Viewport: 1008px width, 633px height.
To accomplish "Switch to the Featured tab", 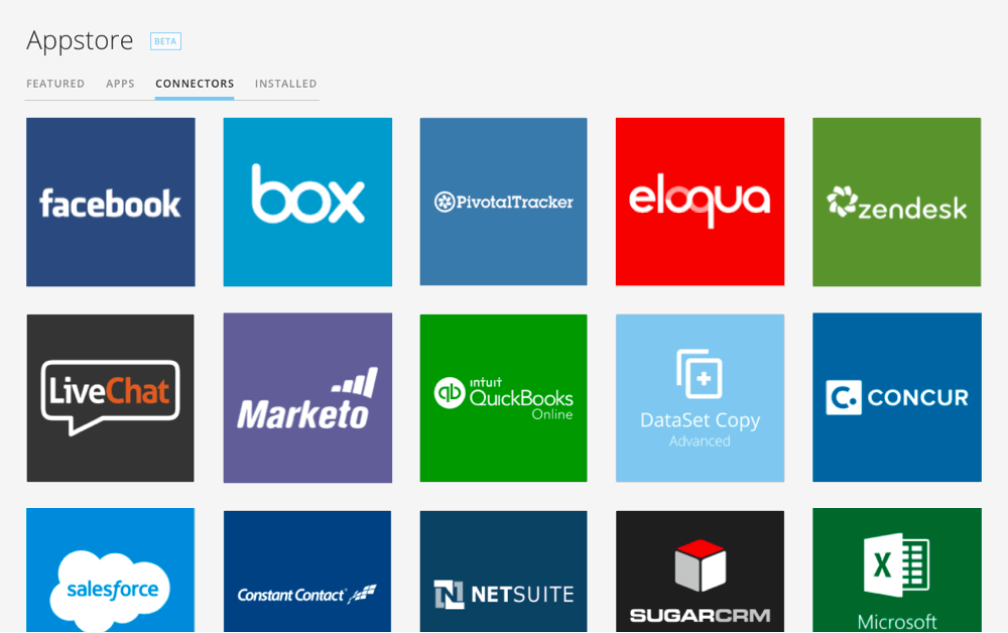I will coord(55,84).
